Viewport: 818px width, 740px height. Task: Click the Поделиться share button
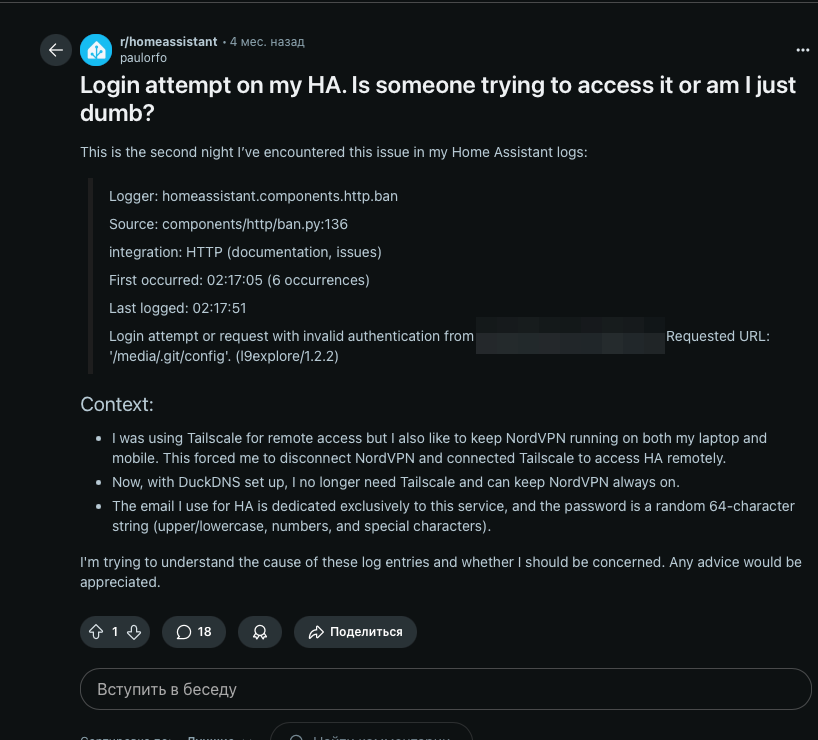pos(355,632)
